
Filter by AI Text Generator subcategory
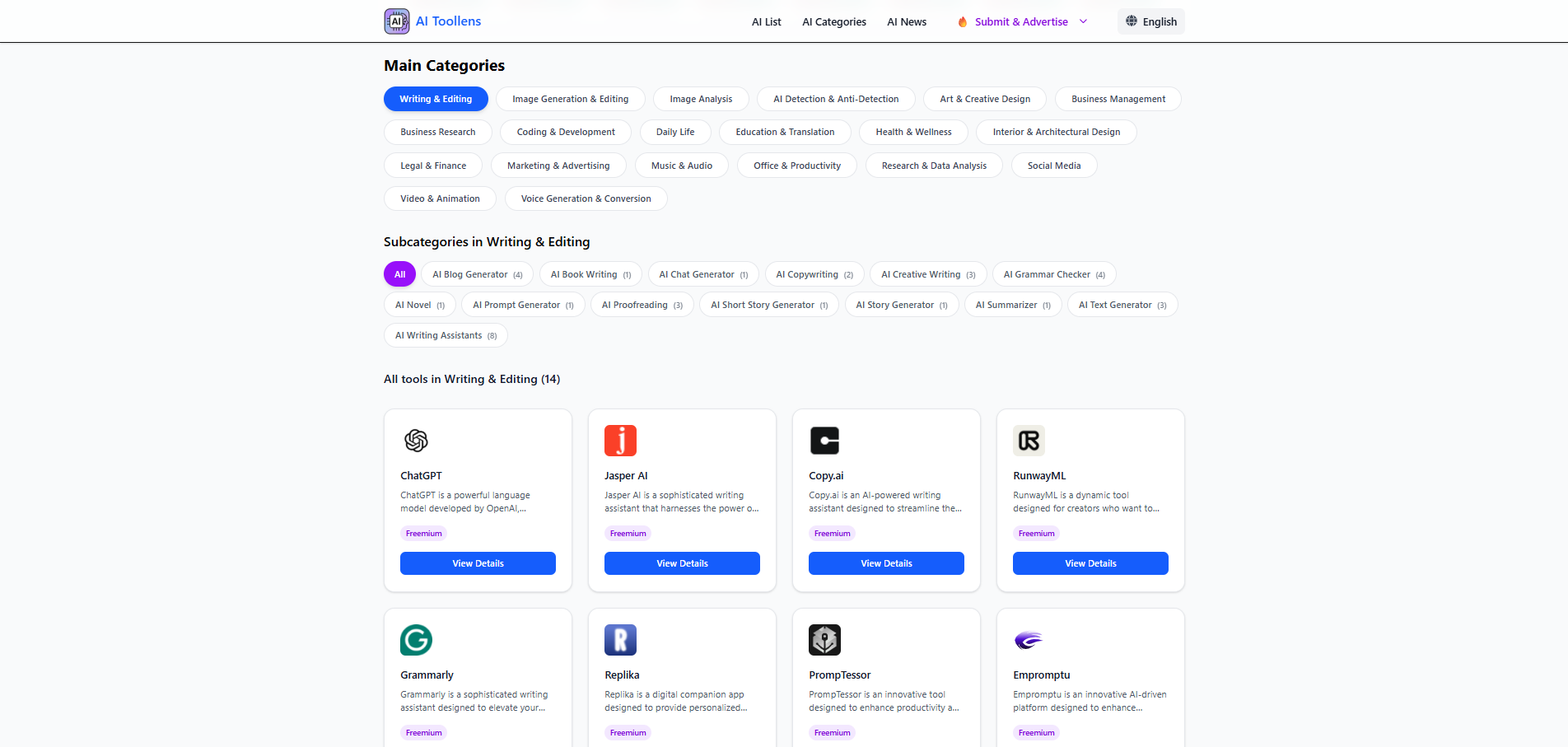1122,305
